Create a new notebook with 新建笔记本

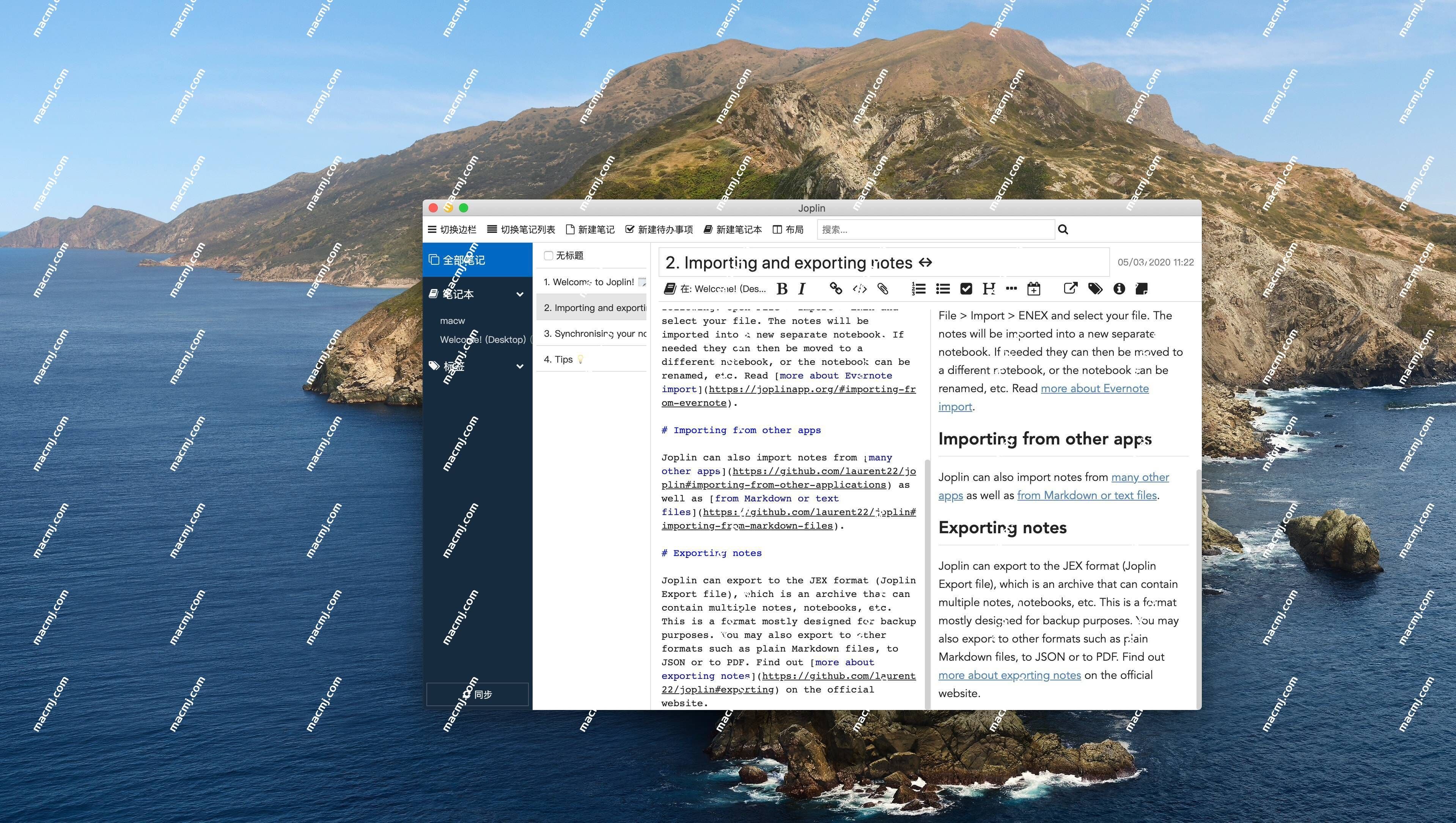[x=733, y=229]
